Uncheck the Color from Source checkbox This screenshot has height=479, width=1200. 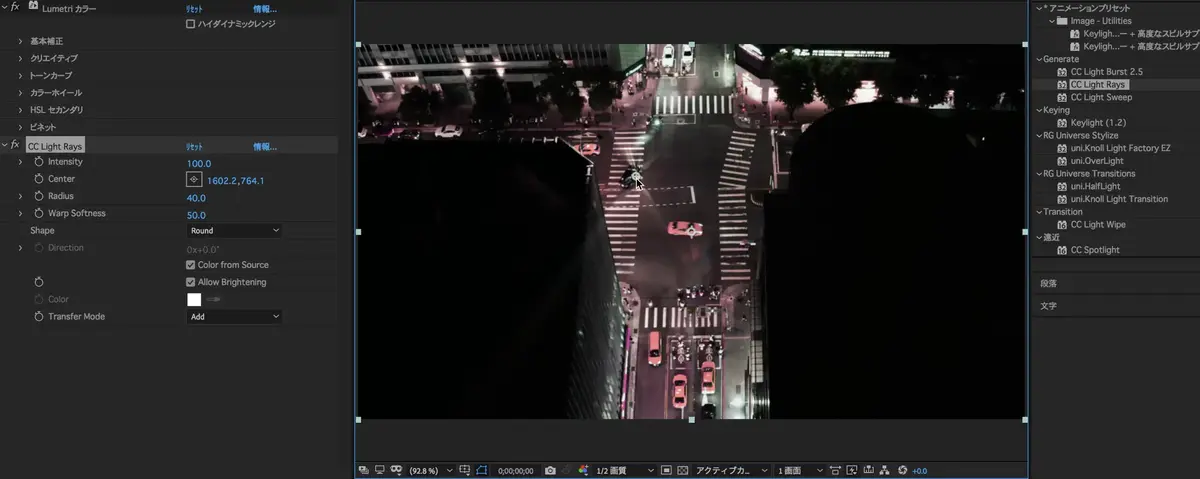191,265
